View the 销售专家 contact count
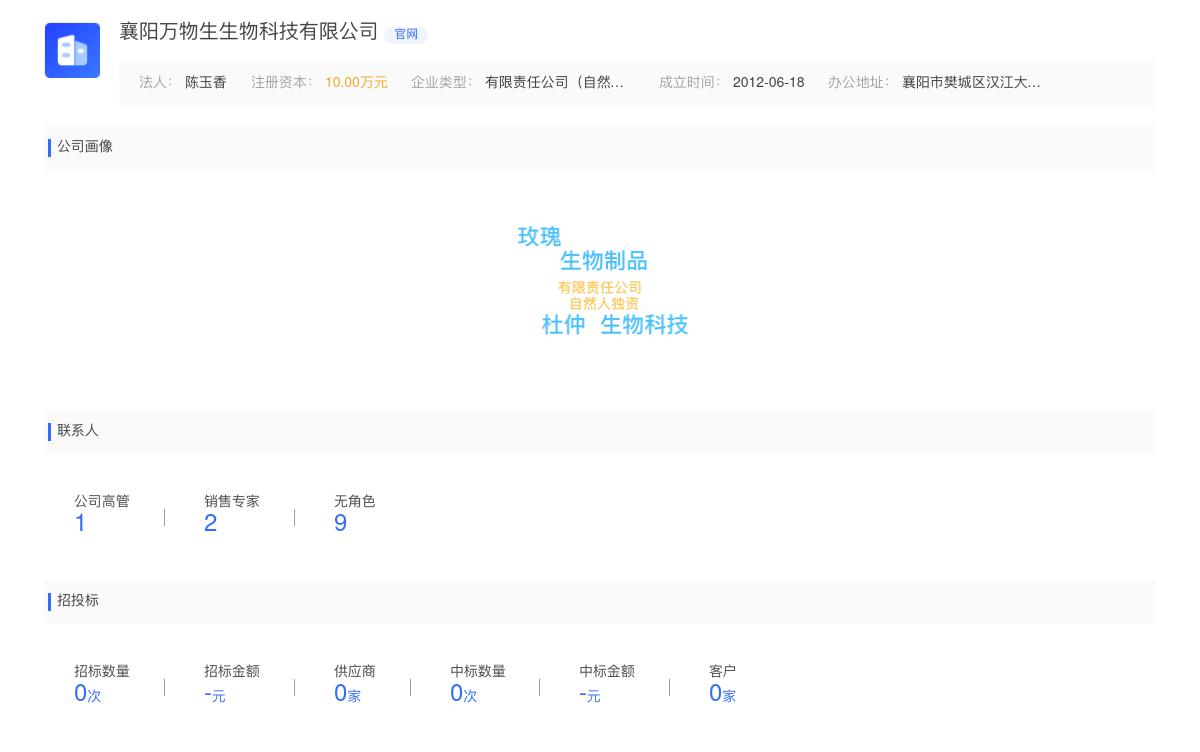The image size is (1200, 752). pyautogui.click(x=210, y=523)
